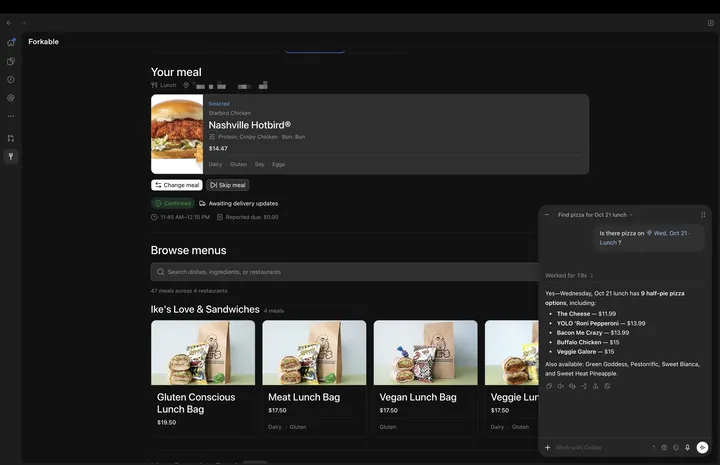Open the Meat Lunch Bag card

coord(315,376)
